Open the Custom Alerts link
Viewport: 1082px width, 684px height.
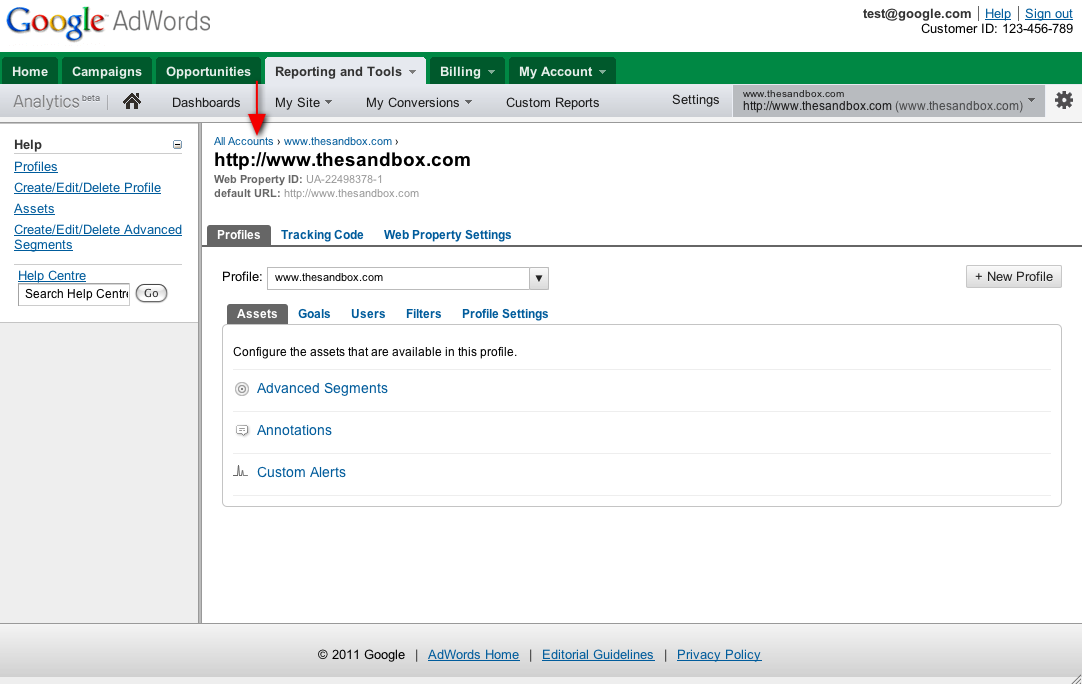tap(301, 472)
